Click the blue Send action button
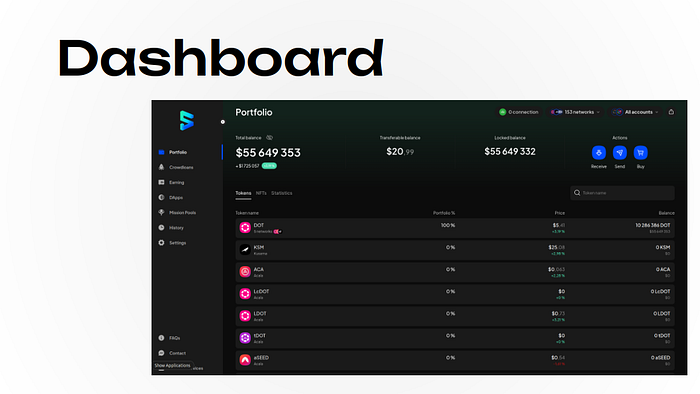The width and height of the screenshot is (700, 394). pyautogui.click(x=620, y=153)
